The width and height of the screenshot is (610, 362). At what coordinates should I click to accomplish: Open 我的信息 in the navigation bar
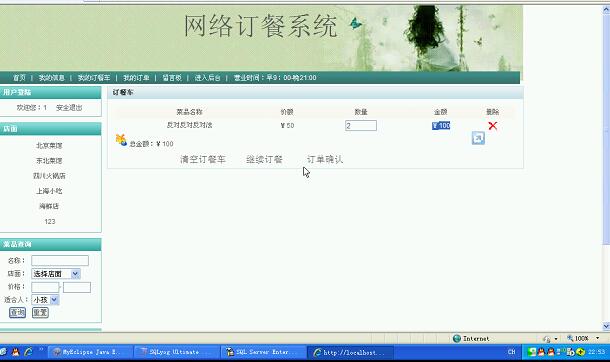tap(51, 78)
